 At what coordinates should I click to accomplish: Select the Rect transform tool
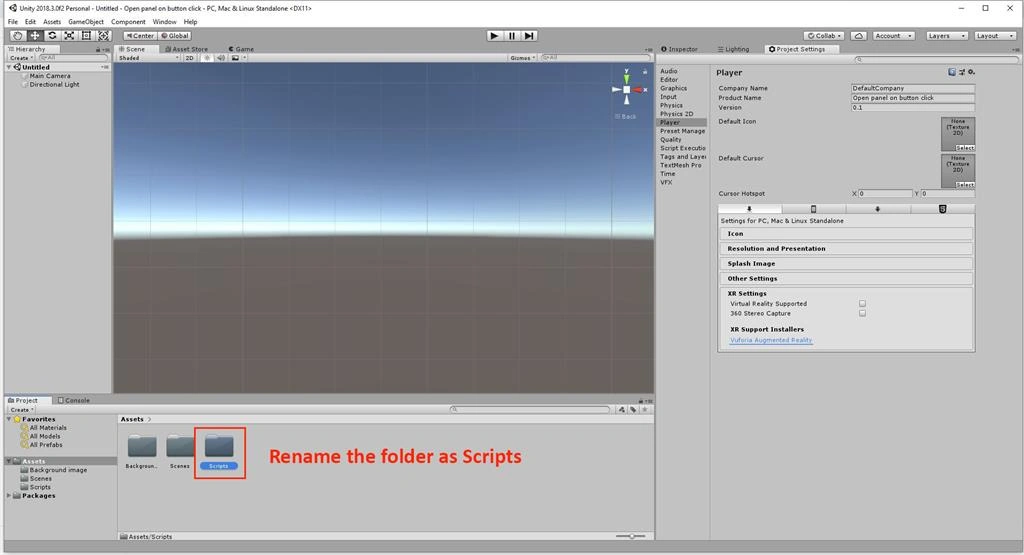(86, 36)
